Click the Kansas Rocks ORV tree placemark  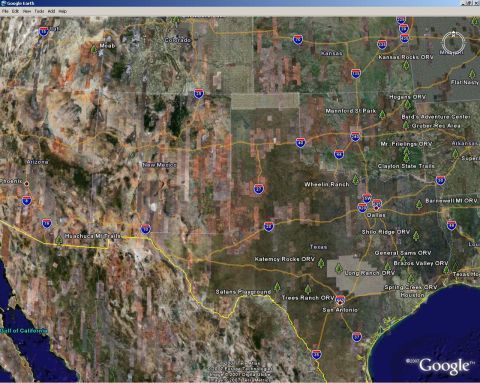click(x=406, y=66)
